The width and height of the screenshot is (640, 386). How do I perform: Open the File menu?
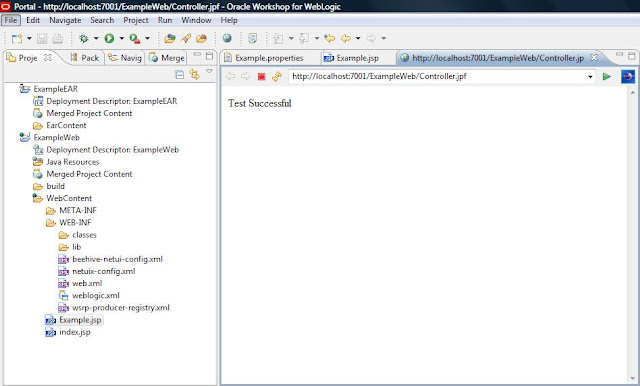(x=11, y=20)
